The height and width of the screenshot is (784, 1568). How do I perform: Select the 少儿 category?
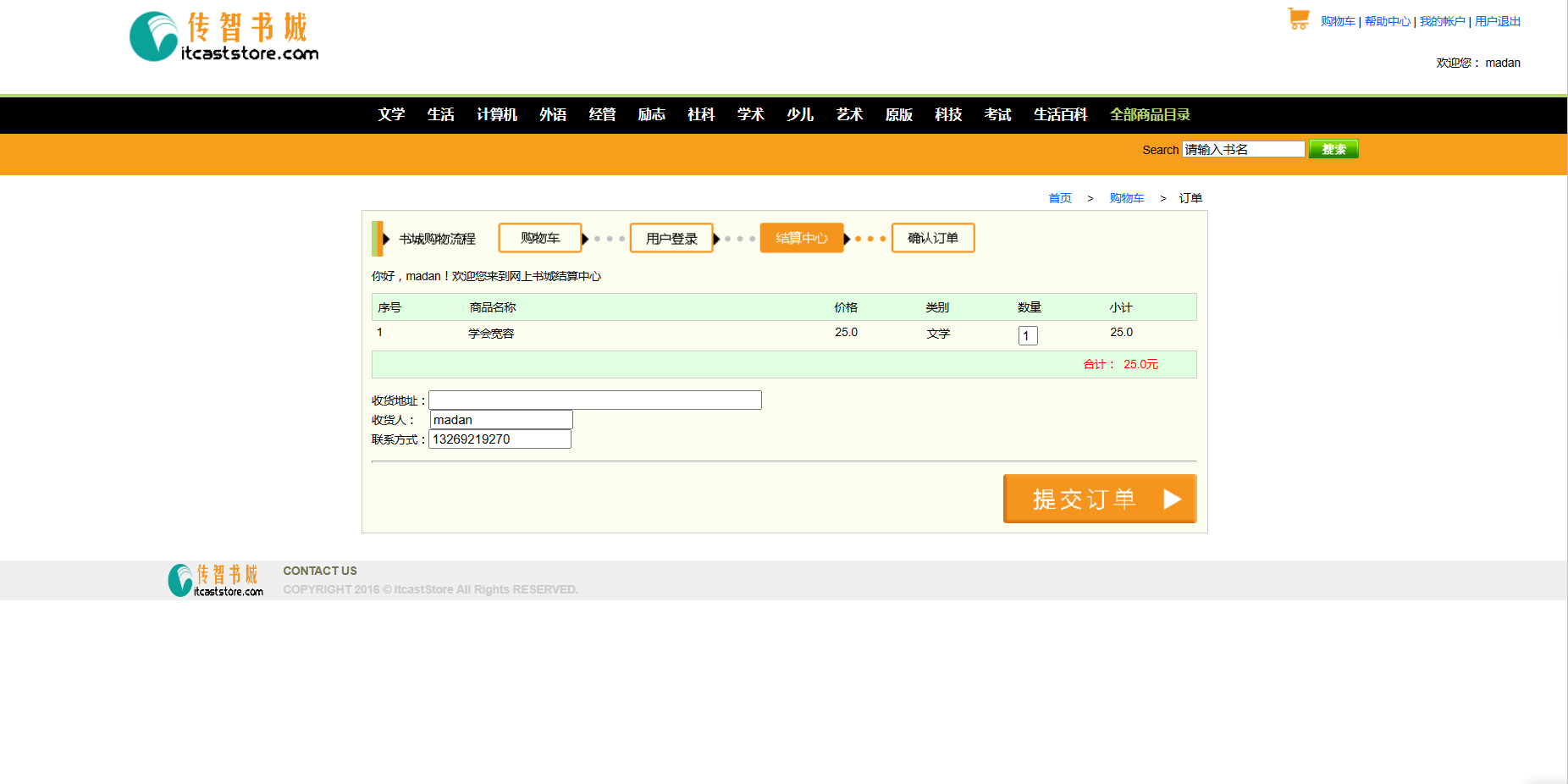(800, 114)
